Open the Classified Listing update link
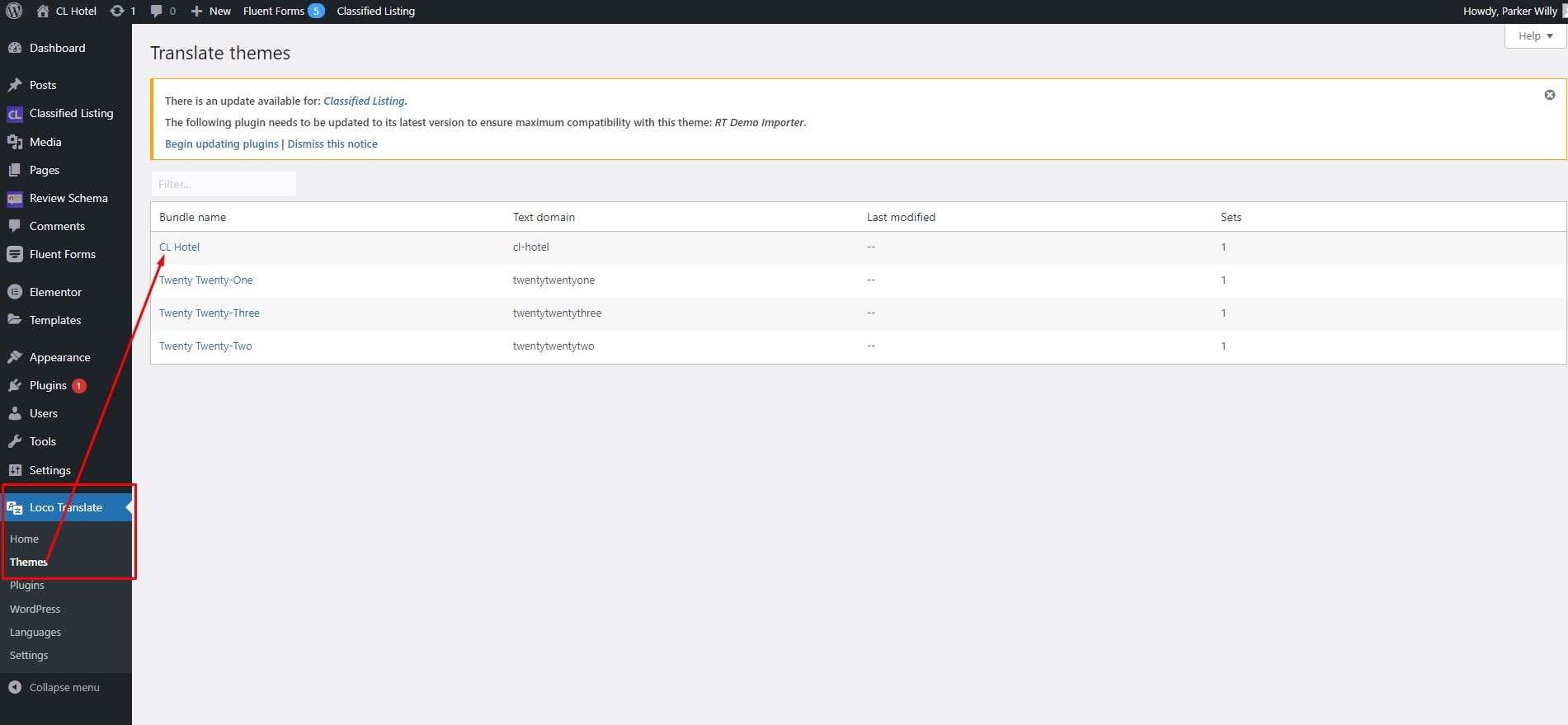Screen dimensions: 1568x725 (364, 101)
